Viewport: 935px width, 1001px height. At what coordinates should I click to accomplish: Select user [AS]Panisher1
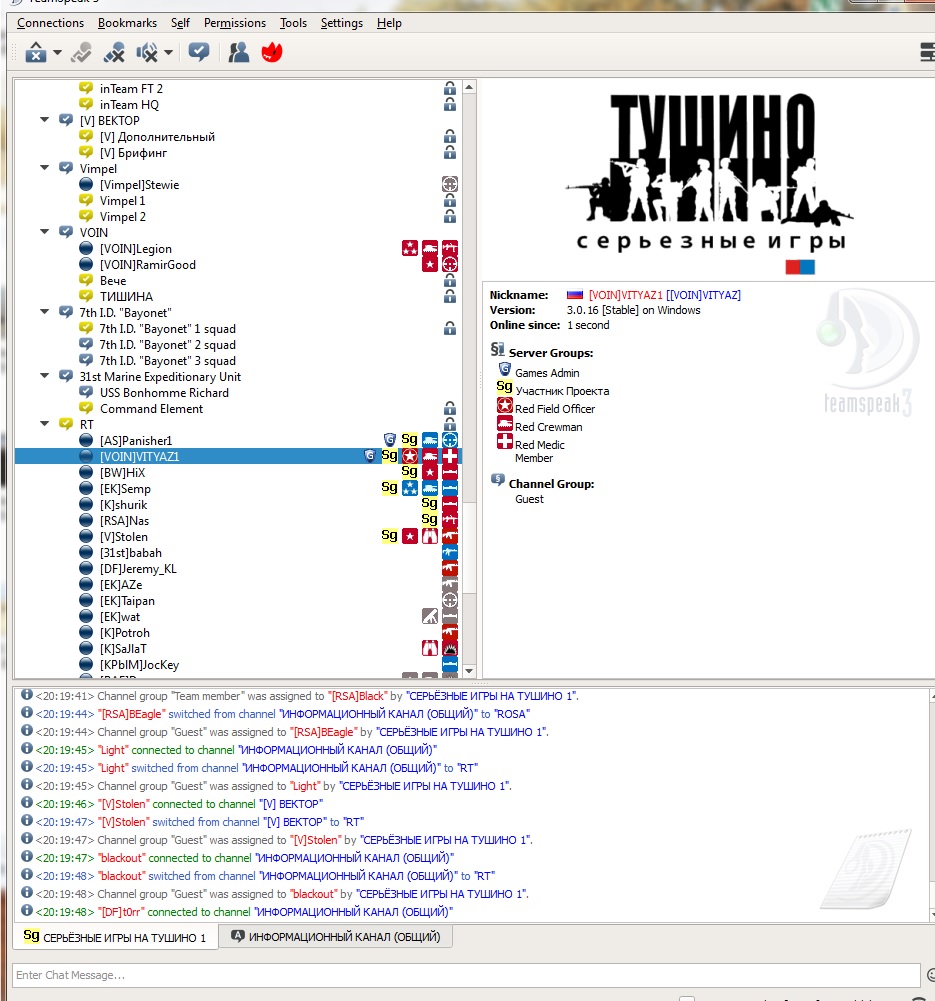point(135,440)
